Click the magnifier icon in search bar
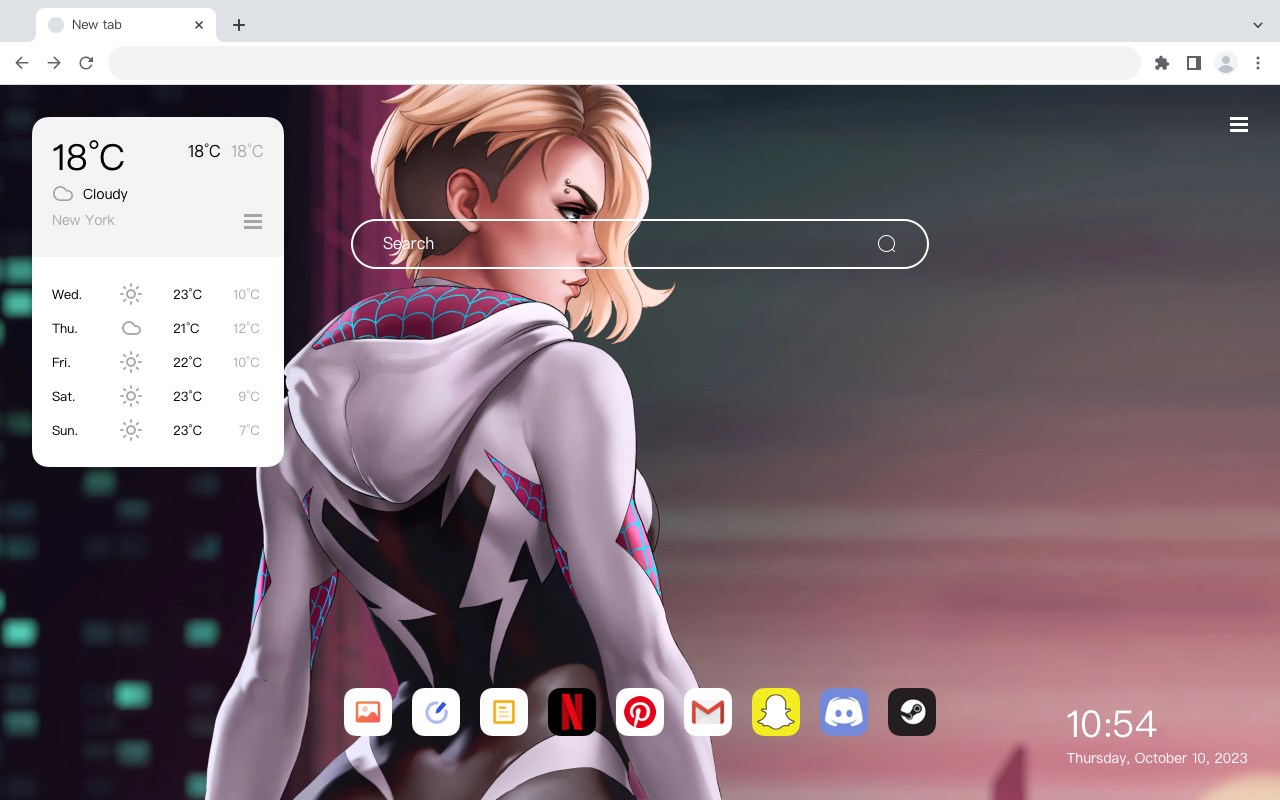Image resolution: width=1280 pixels, height=800 pixels. coord(886,244)
